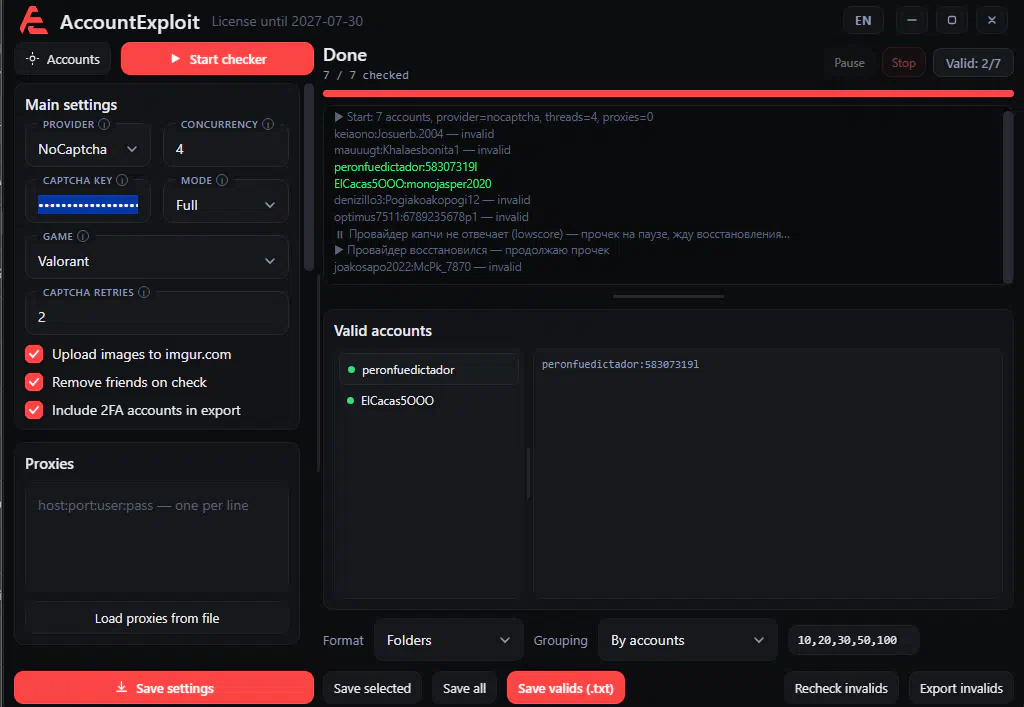The width and height of the screenshot is (1024, 707).
Task: Click the Valid: 2/7 counter button
Action: pos(972,63)
